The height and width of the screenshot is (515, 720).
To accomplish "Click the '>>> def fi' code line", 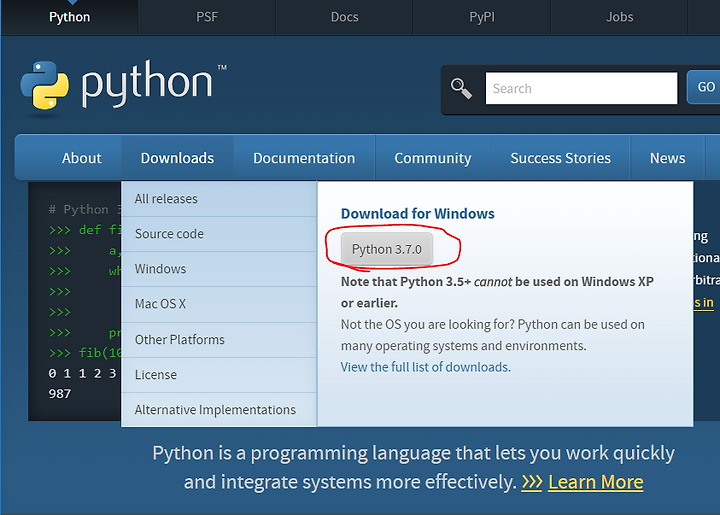I will click(85, 230).
